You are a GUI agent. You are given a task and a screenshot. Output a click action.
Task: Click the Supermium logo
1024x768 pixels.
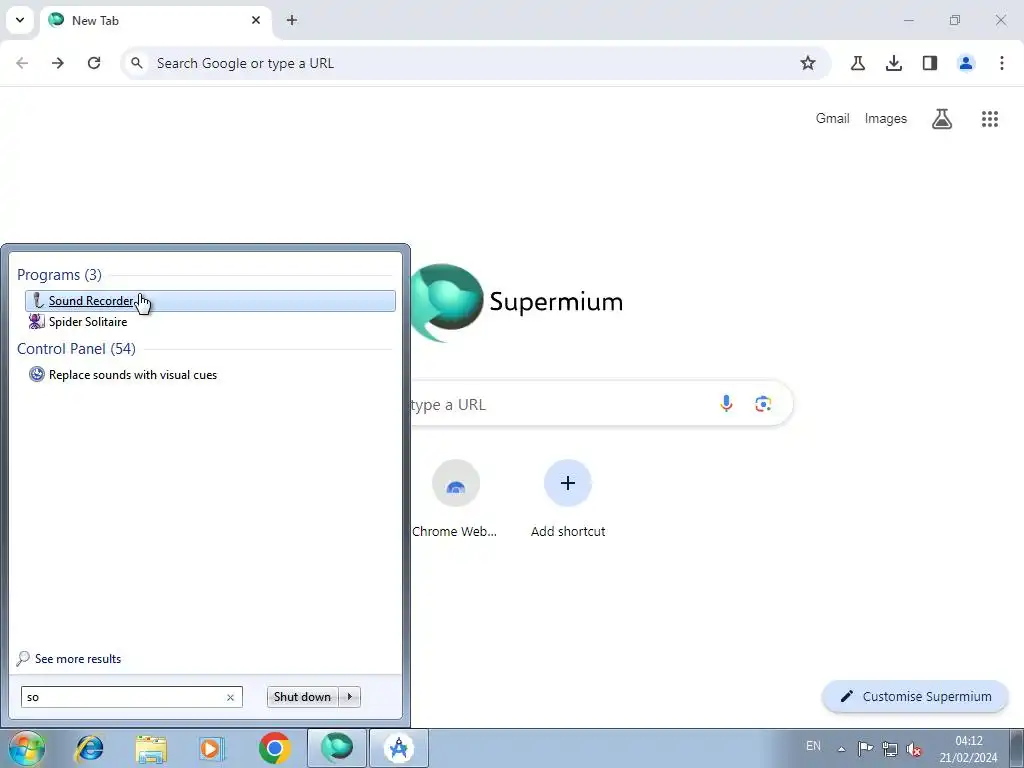(516, 302)
